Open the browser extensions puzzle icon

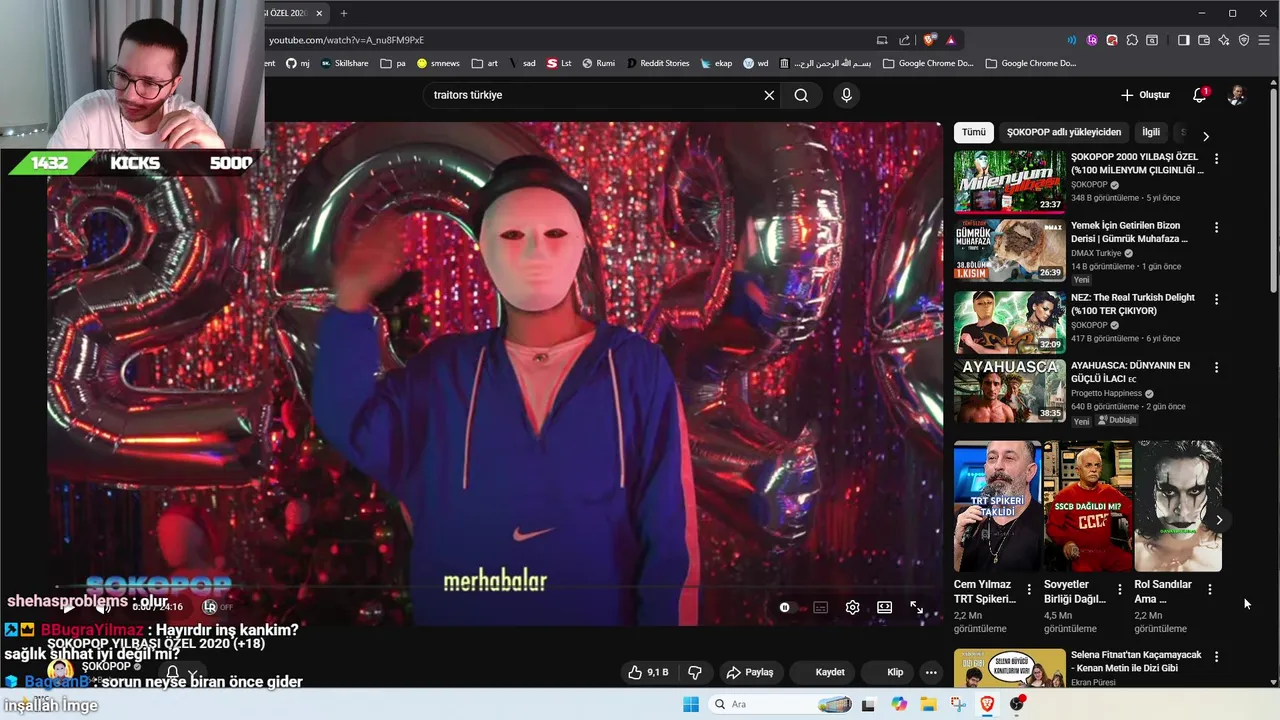click(1132, 40)
